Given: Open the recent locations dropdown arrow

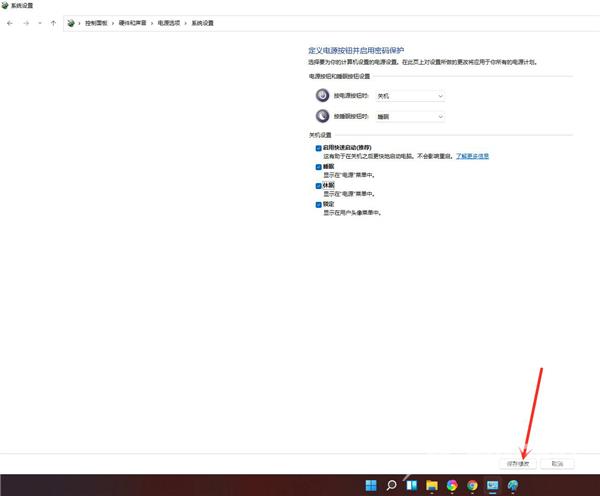Looking at the screenshot, I should point(40,23).
